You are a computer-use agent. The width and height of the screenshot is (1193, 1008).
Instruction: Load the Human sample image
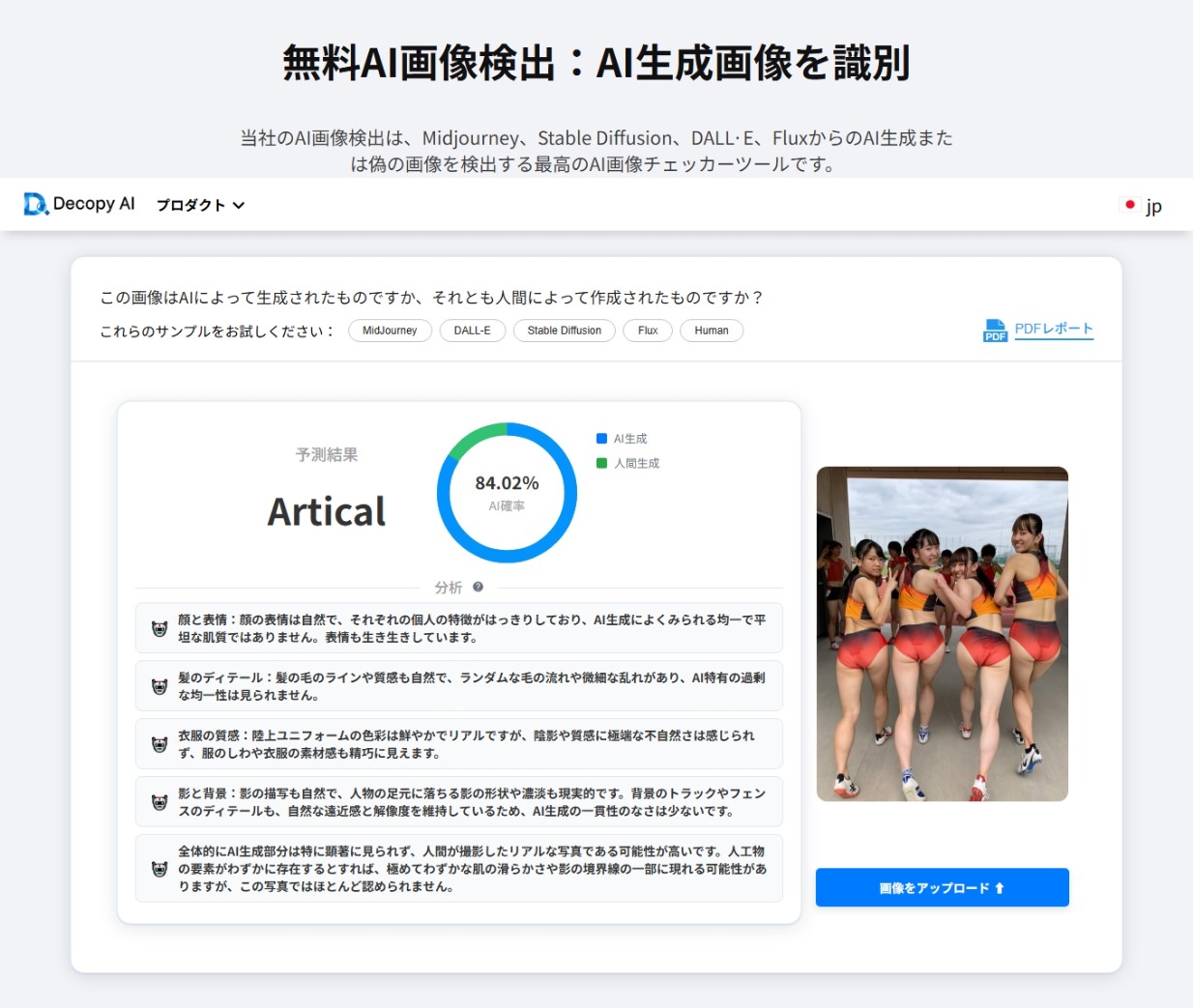tap(712, 331)
